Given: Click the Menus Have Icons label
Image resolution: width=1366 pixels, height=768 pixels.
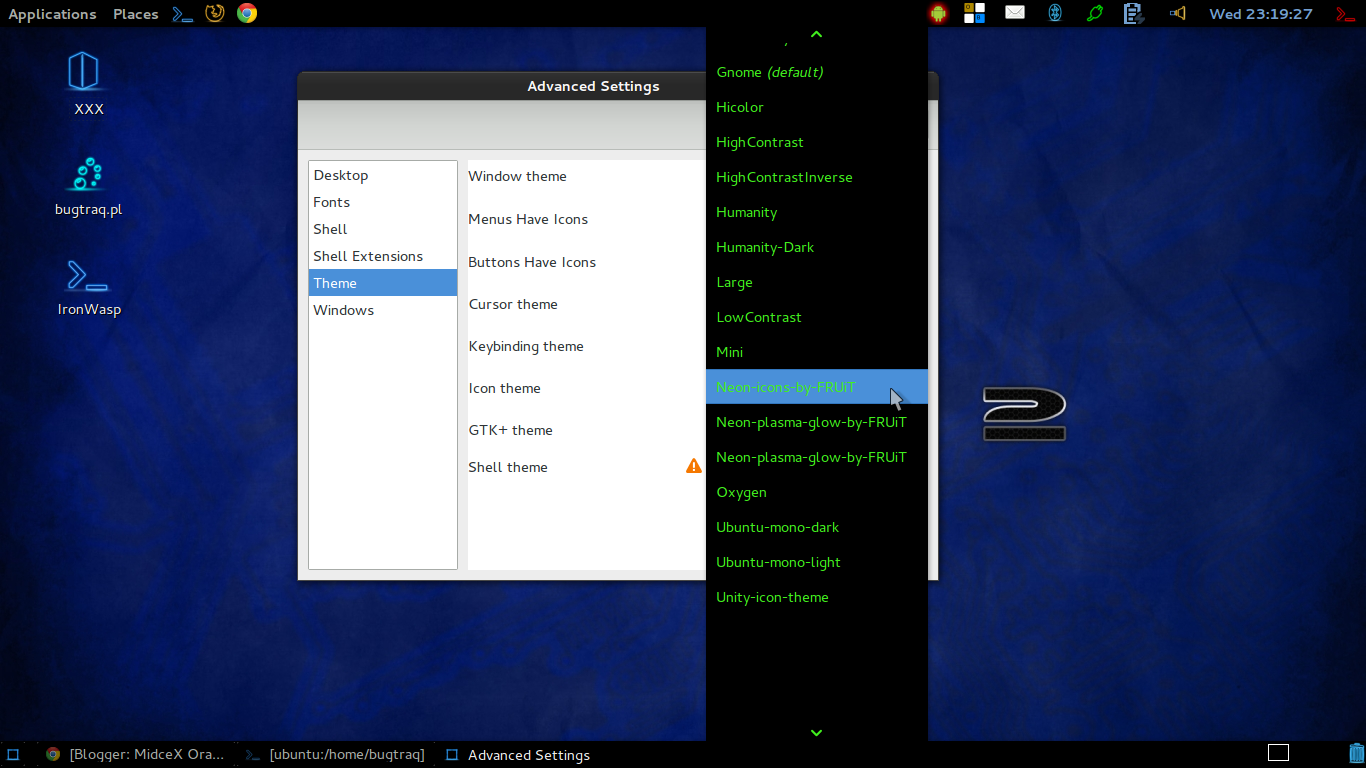Looking at the screenshot, I should click(528, 219).
